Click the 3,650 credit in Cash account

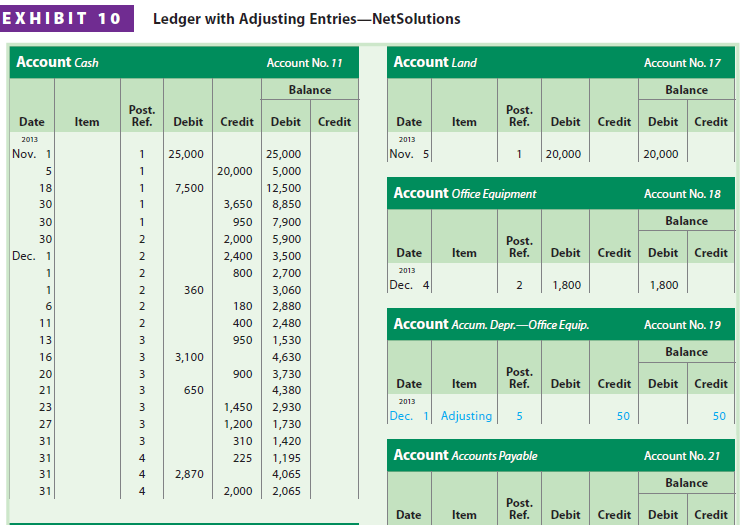tap(236, 204)
